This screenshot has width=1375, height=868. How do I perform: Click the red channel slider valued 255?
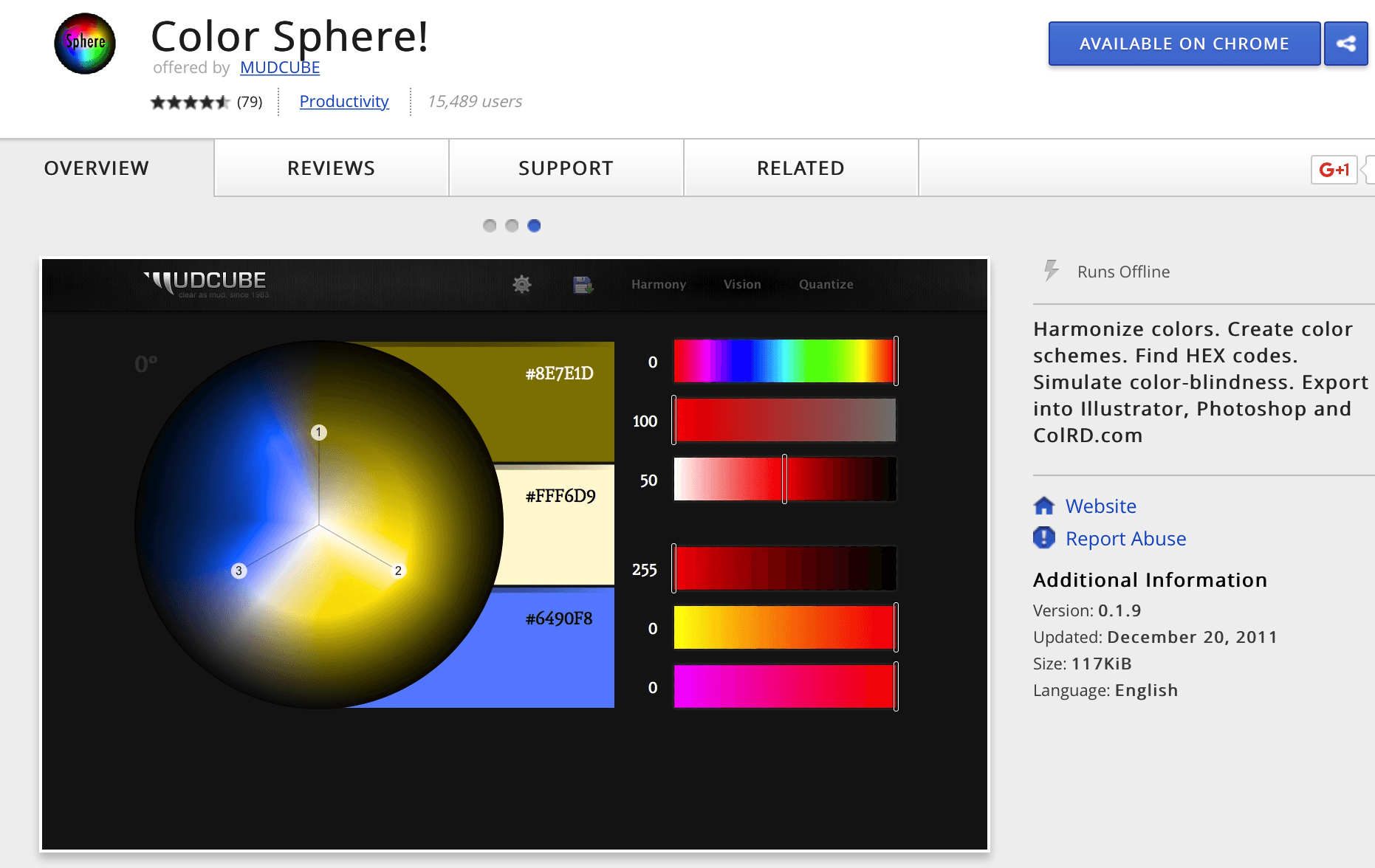784,568
